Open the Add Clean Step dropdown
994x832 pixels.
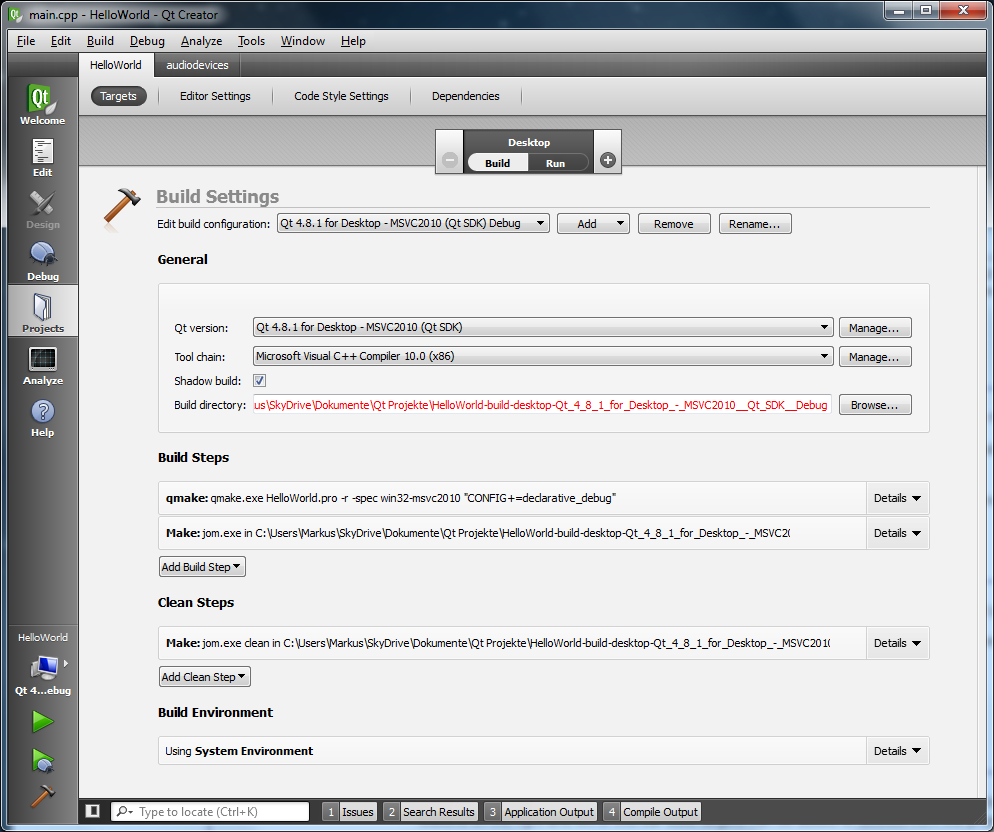(205, 677)
